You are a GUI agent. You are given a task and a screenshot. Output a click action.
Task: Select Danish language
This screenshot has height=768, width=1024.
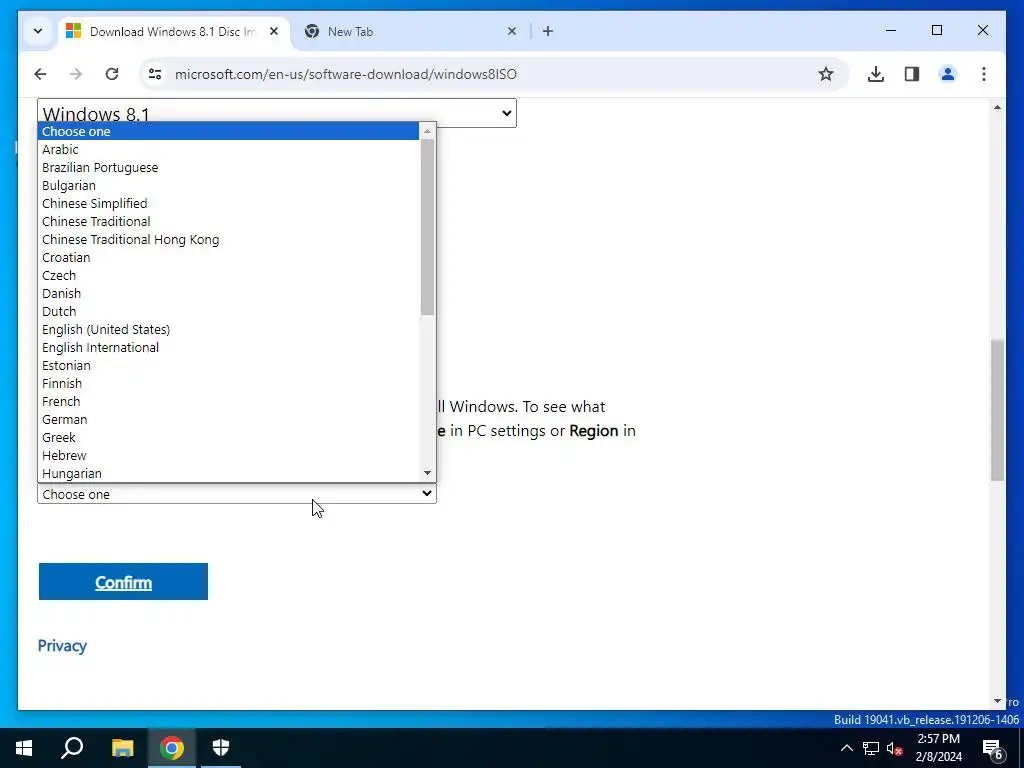coord(228,293)
